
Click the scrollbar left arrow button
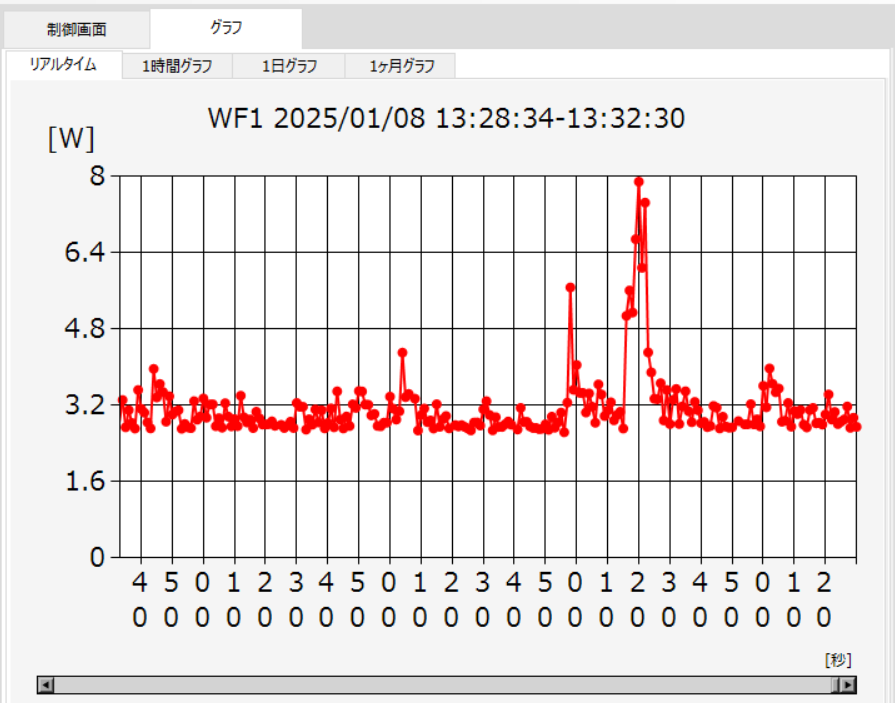(45, 685)
